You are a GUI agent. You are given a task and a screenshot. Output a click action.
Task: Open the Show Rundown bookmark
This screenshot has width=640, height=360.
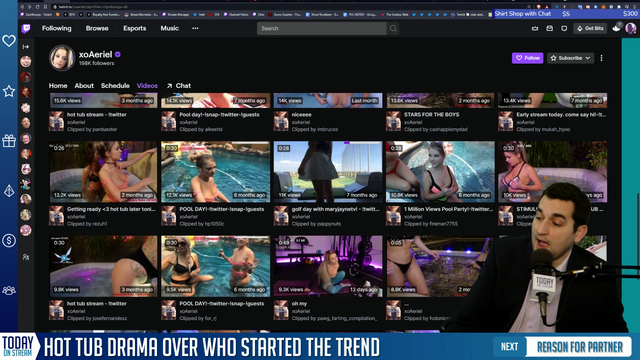(322, 14)
